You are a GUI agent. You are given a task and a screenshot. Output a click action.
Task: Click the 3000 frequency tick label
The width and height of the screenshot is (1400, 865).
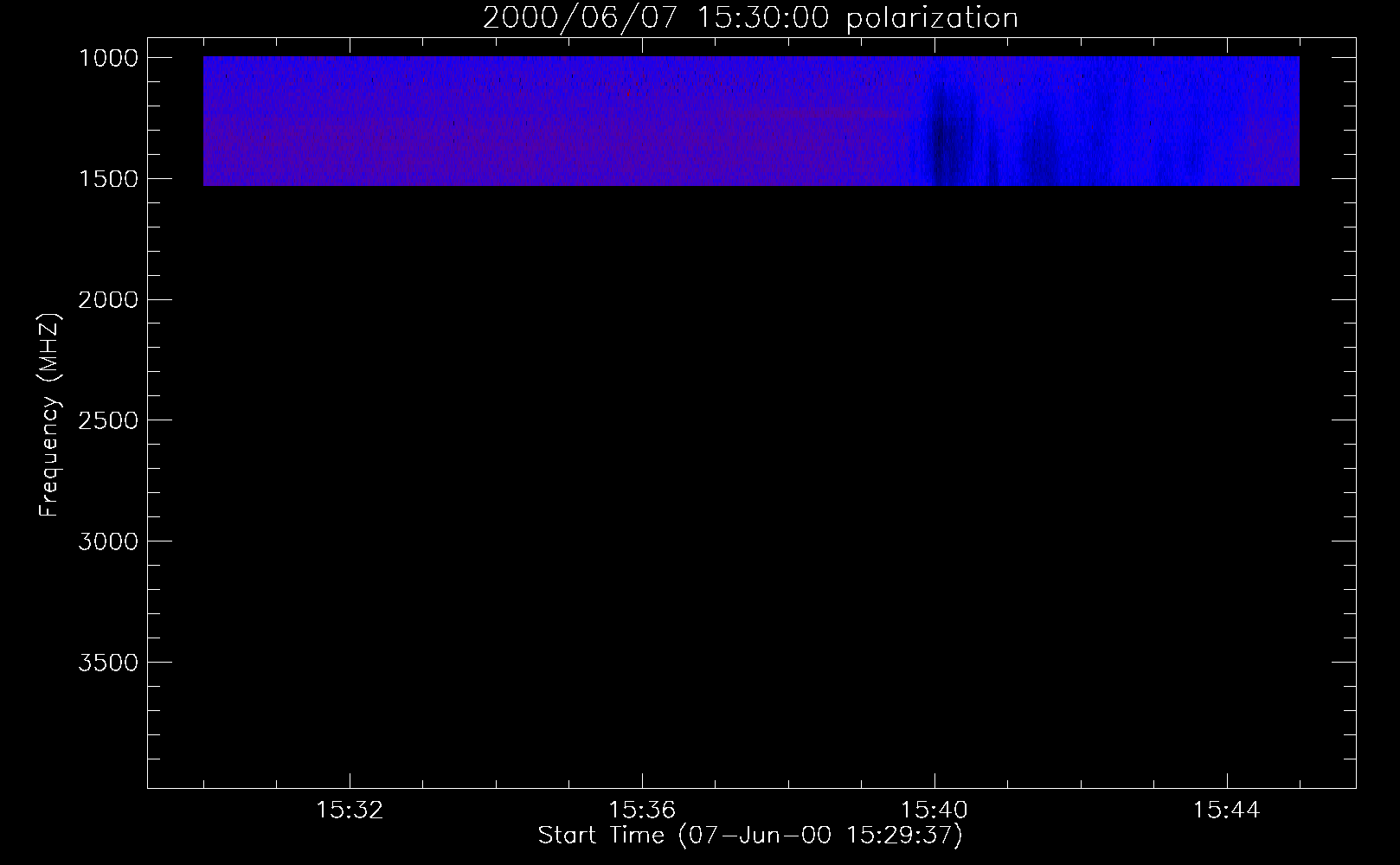[108, 541]
